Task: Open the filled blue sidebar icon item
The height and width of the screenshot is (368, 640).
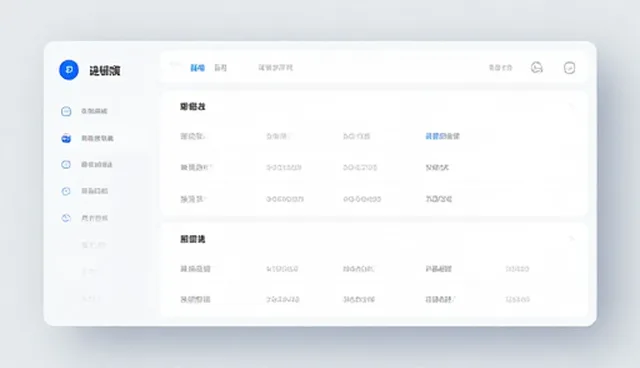Action: tap(66, 138)
